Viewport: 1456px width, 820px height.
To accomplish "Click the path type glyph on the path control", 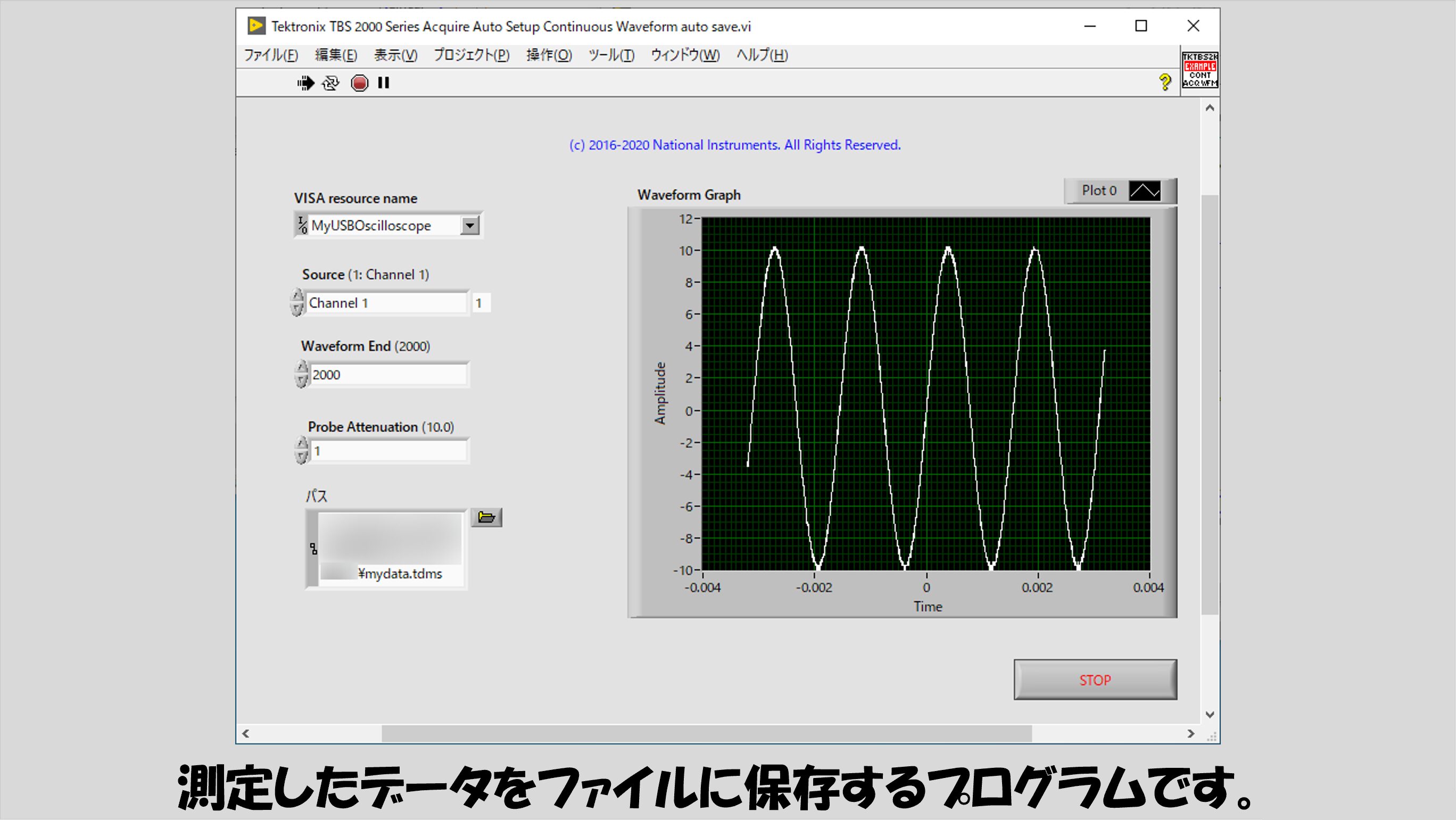I will 313,548.
